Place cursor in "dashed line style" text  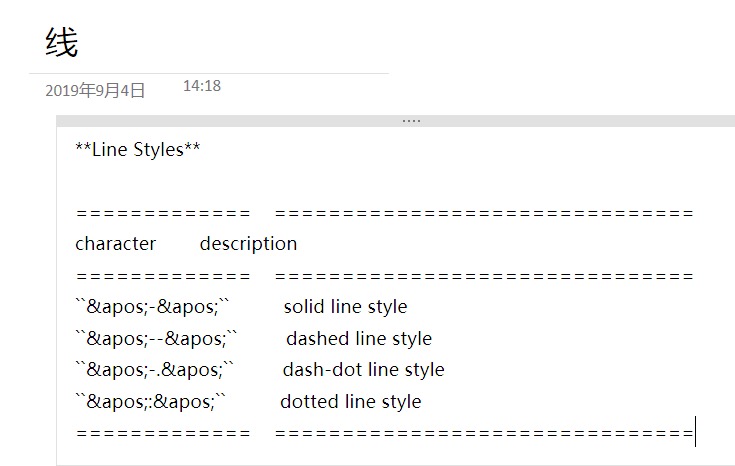(359, 339)
